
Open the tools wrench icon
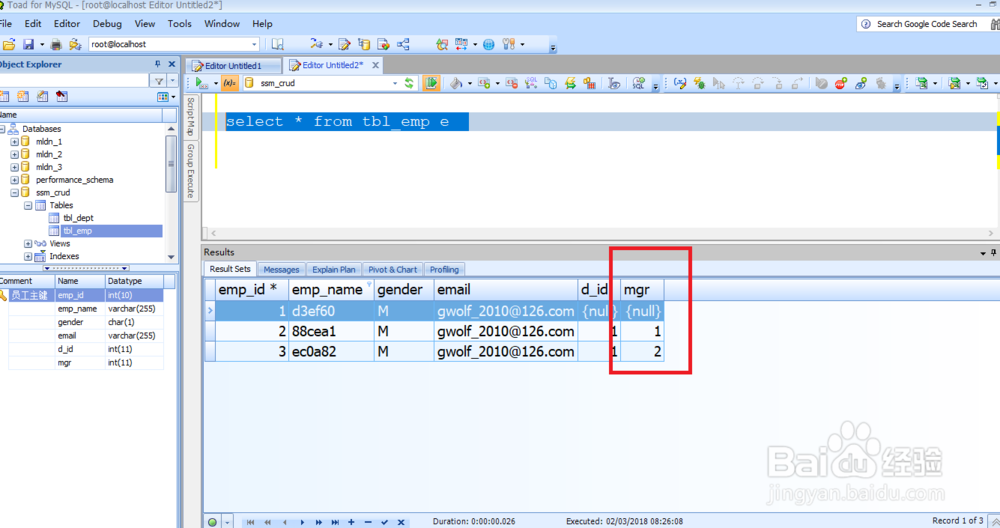[508, 44]
